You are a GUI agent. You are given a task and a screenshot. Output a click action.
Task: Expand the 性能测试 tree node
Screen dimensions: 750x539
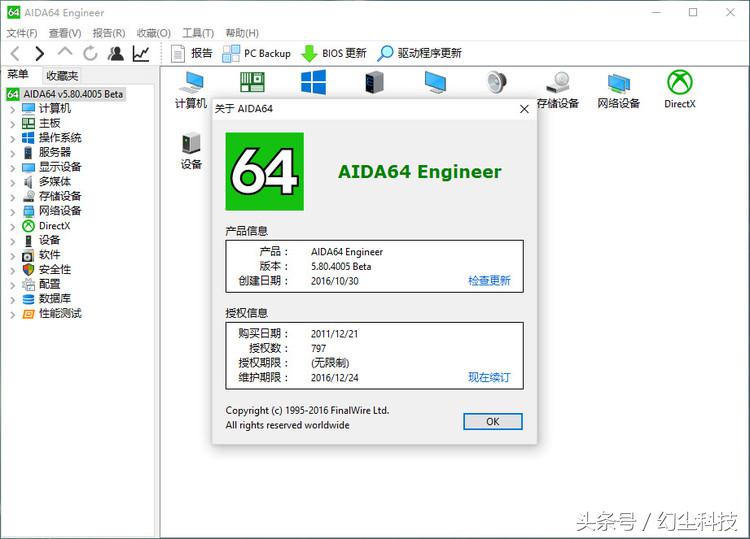tap(12, 314)
